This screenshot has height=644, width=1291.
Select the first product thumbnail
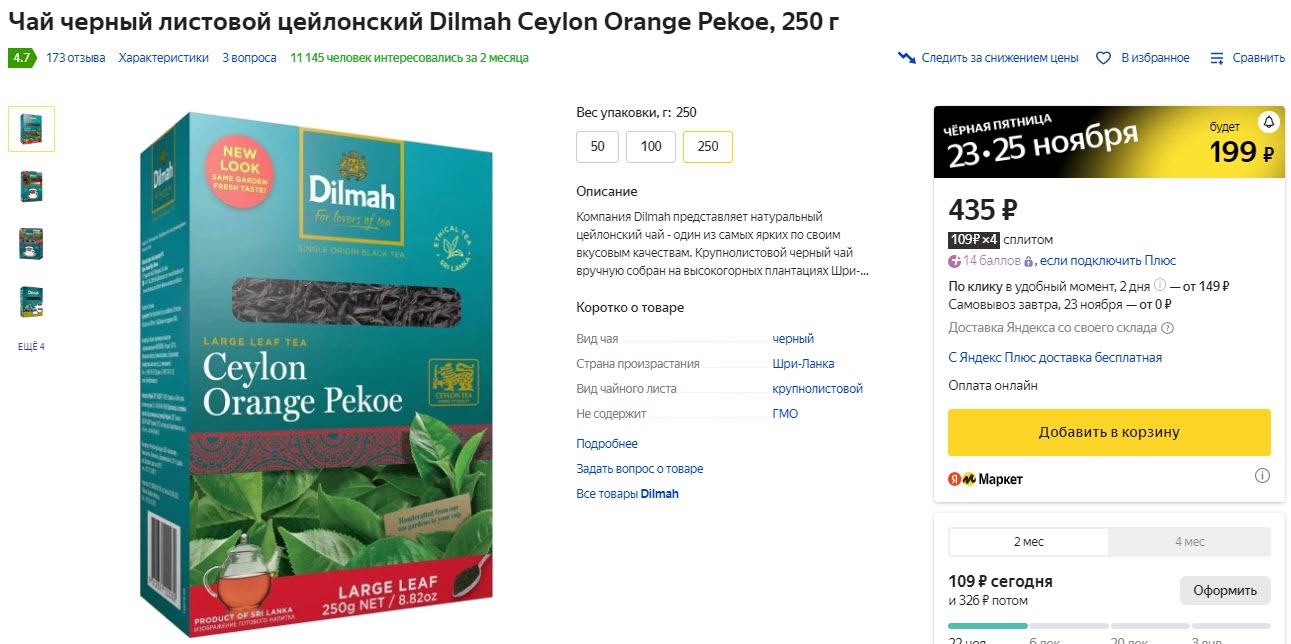(31, 128)
